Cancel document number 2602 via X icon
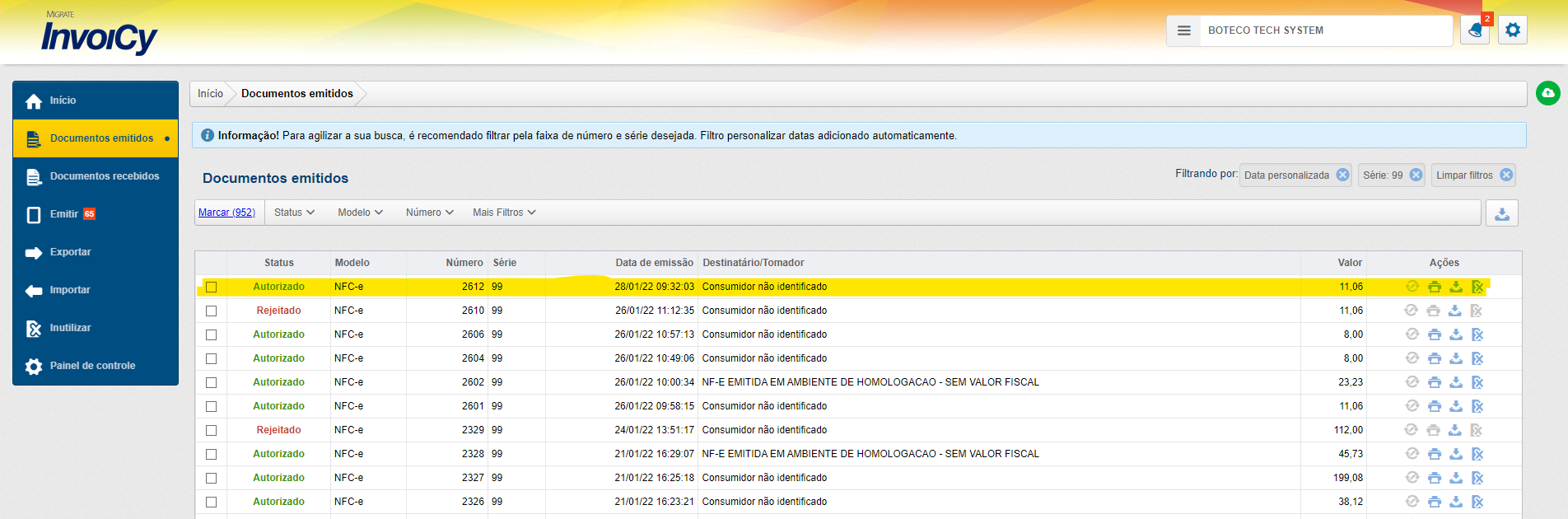This screenshot has width=1568, height=519. 1477,382
